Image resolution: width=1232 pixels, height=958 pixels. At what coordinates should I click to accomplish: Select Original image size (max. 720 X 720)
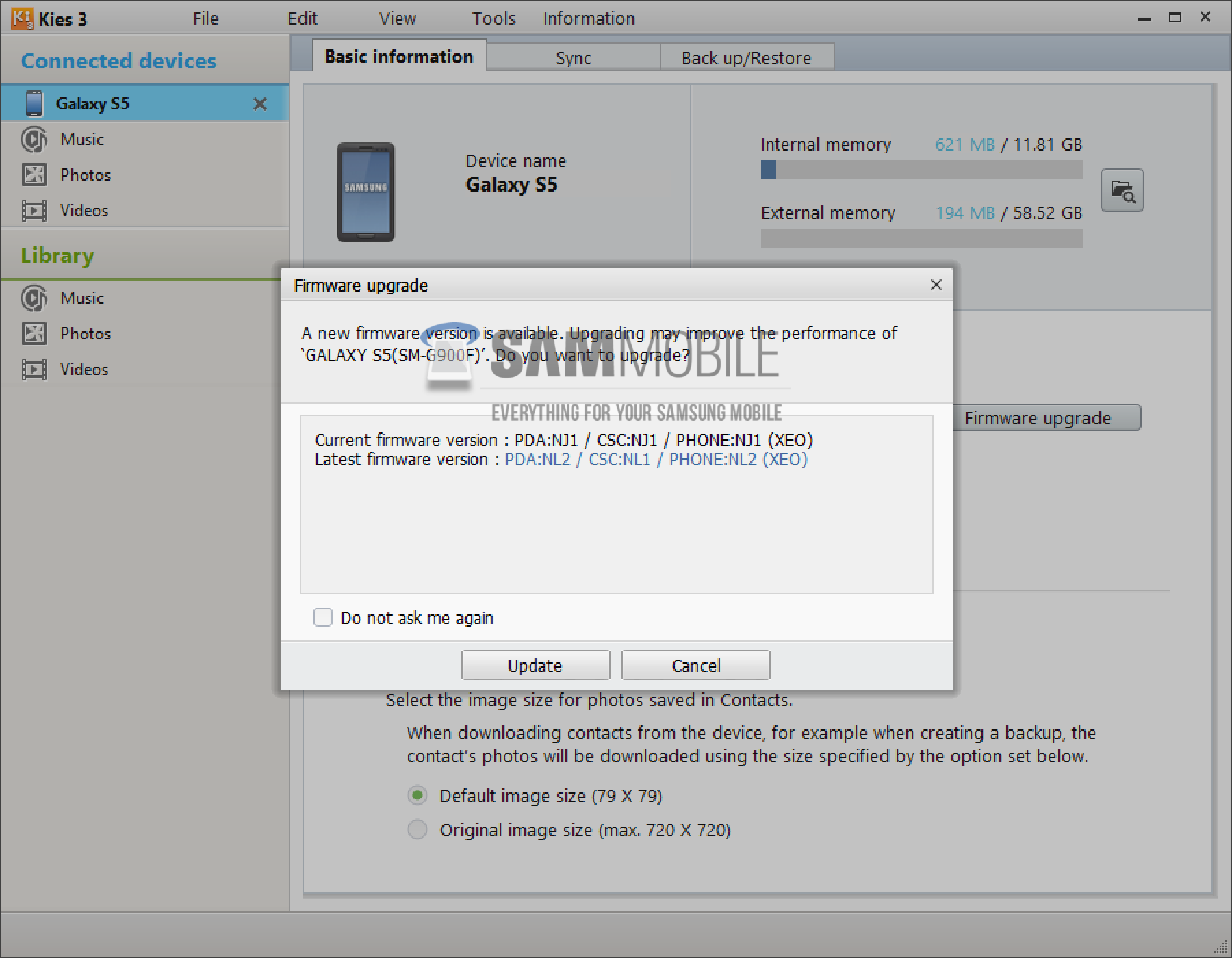point(418,830)
